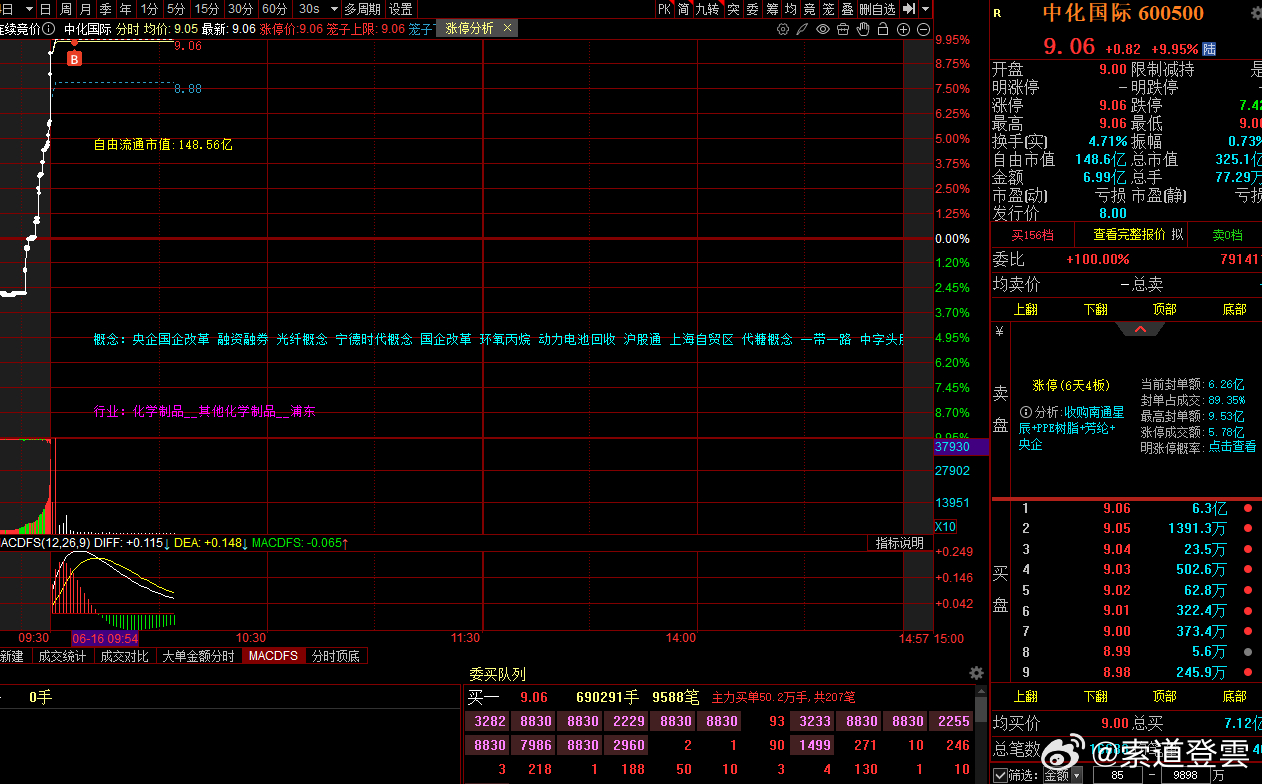Zoom in with the plus circle icon
The image size is (1262, 784).
[903, 29]
